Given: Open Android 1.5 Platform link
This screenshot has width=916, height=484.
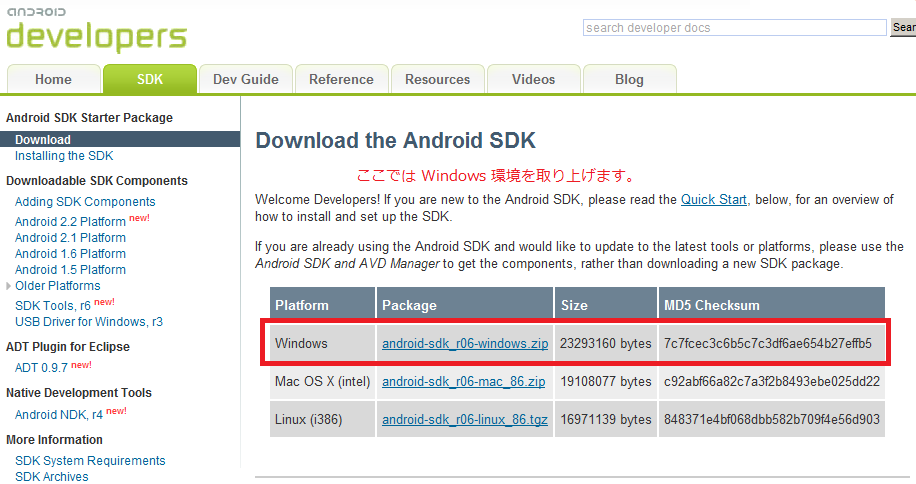Looking at the screenshot, I should pos(70,270).
